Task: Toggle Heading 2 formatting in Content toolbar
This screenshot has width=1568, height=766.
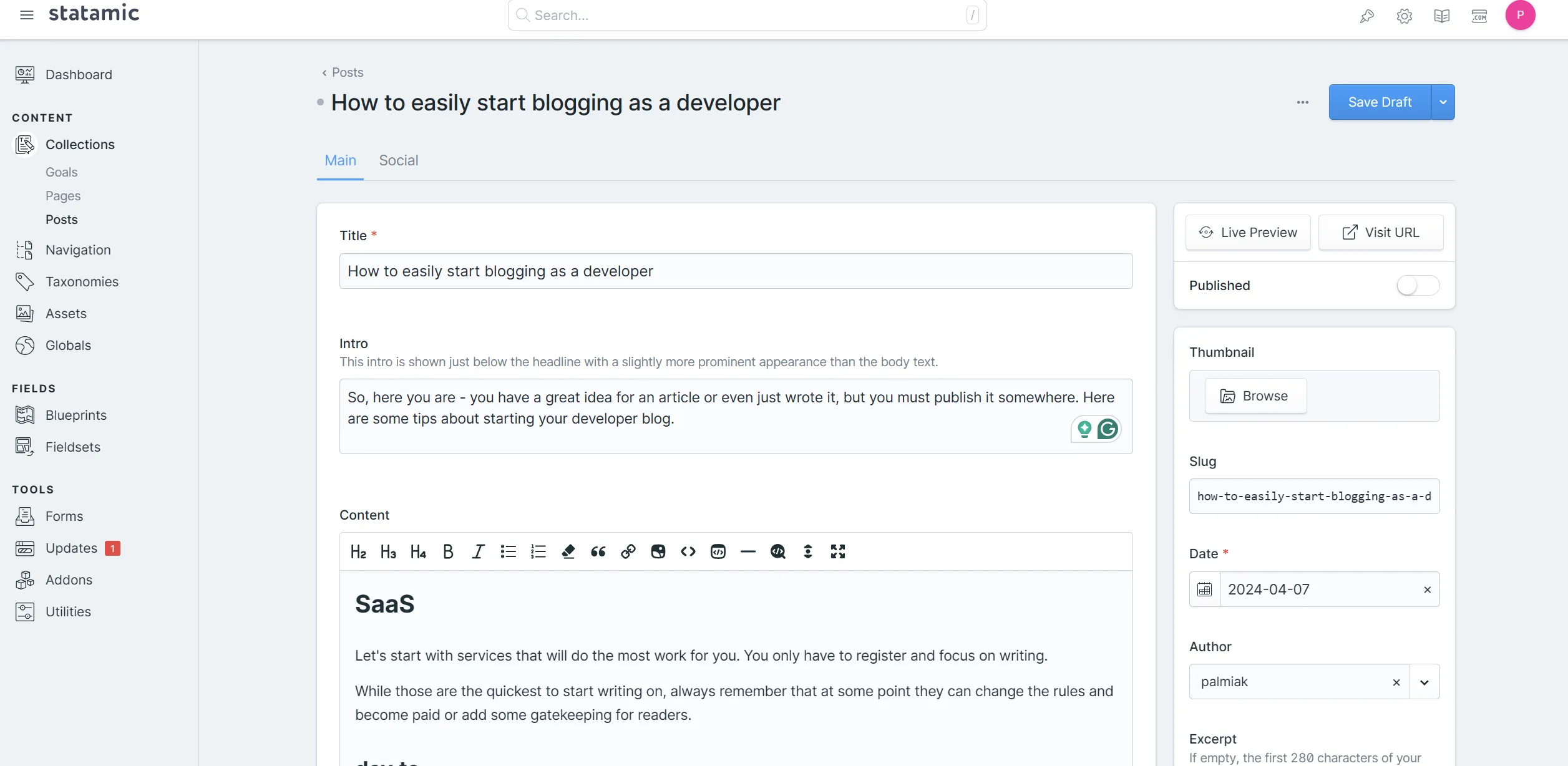Action: (x=358, y=551)
